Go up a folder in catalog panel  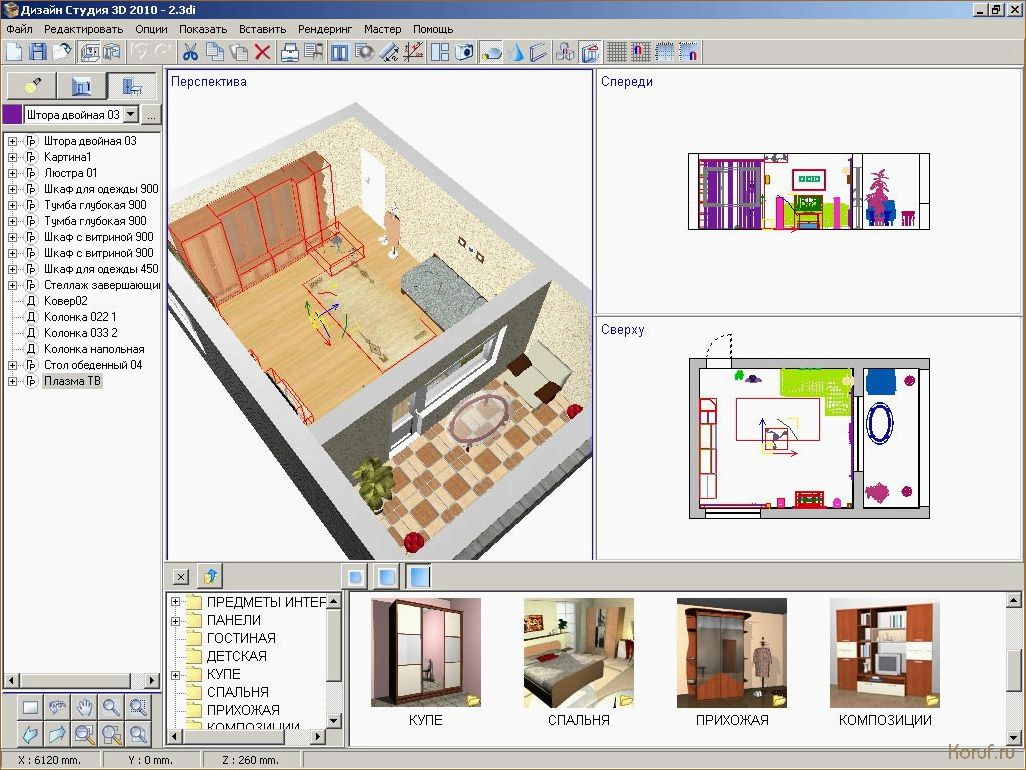(210, 576)
